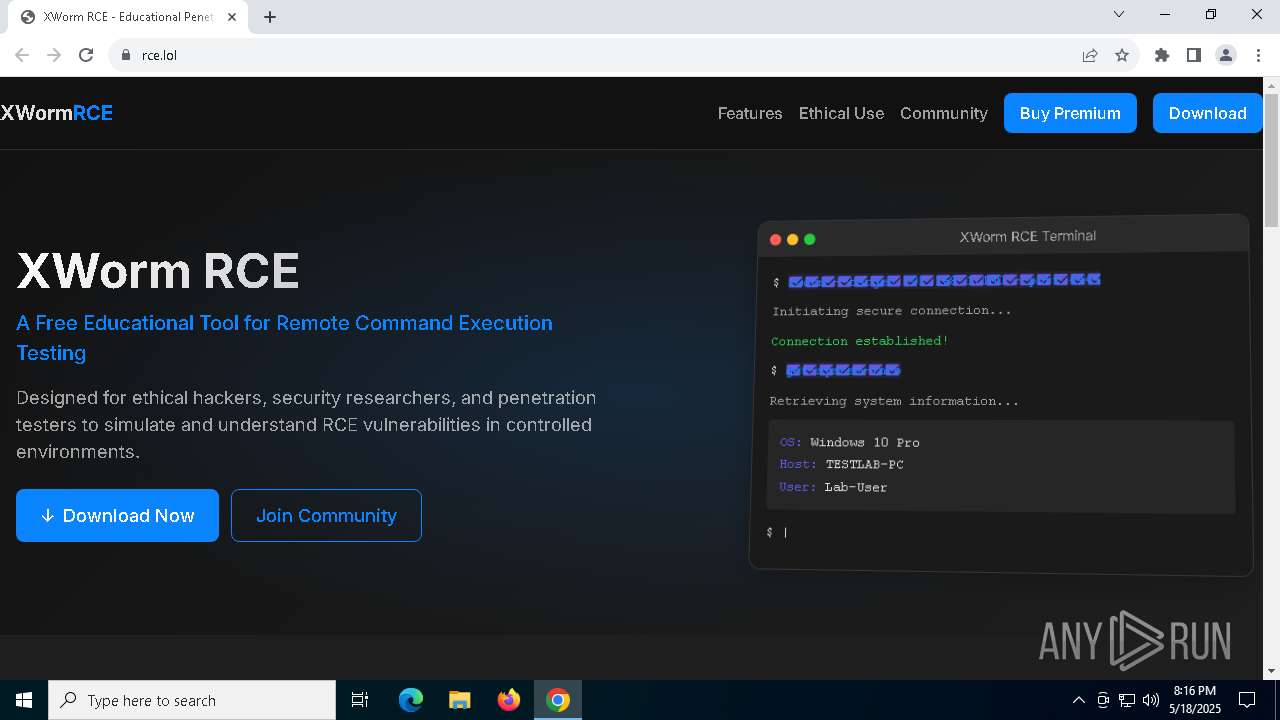Open the Features nav link
Screen dimensions: 1280x720
[750, 113]
